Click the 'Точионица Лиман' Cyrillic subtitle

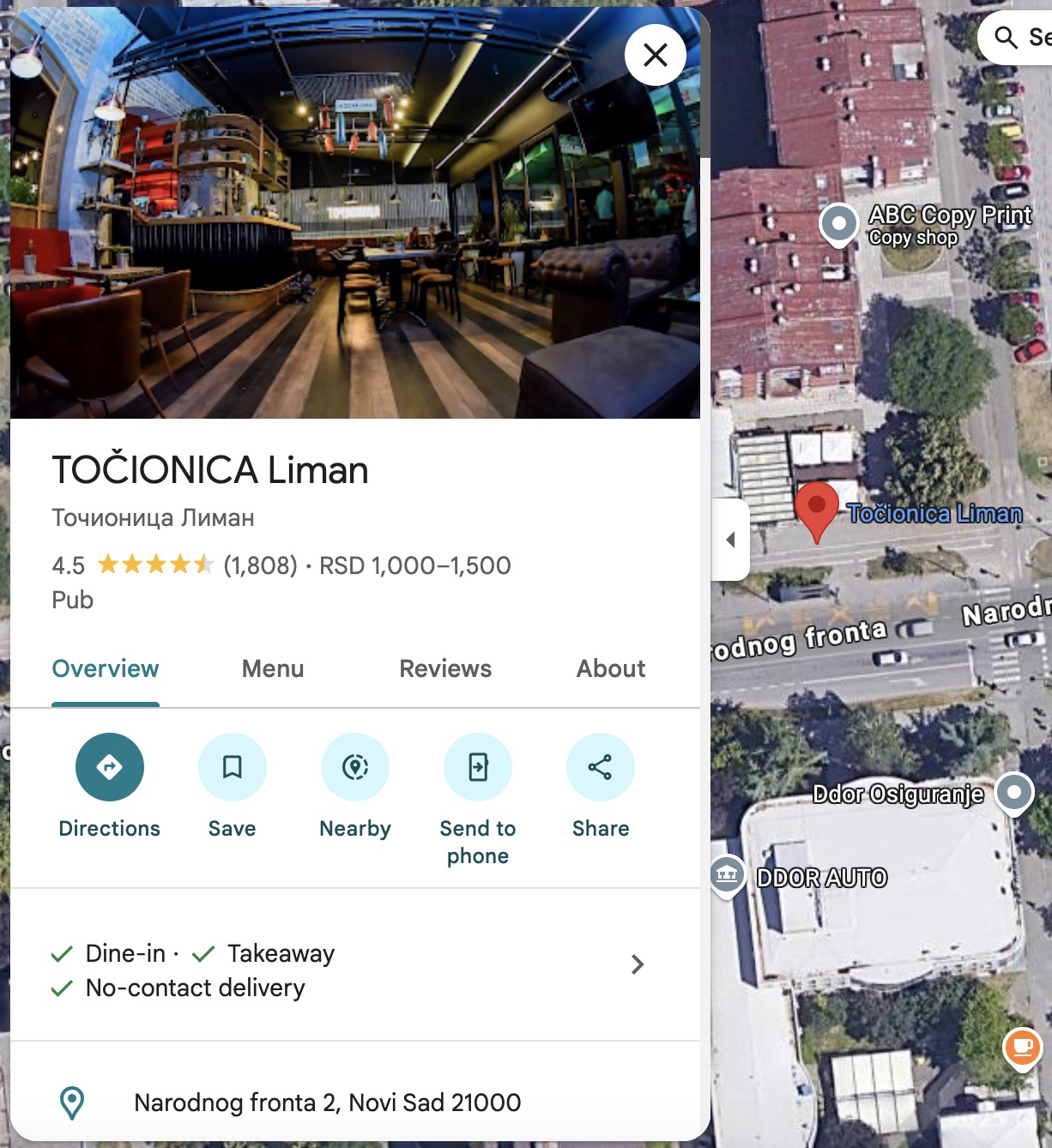click(153, 518)
